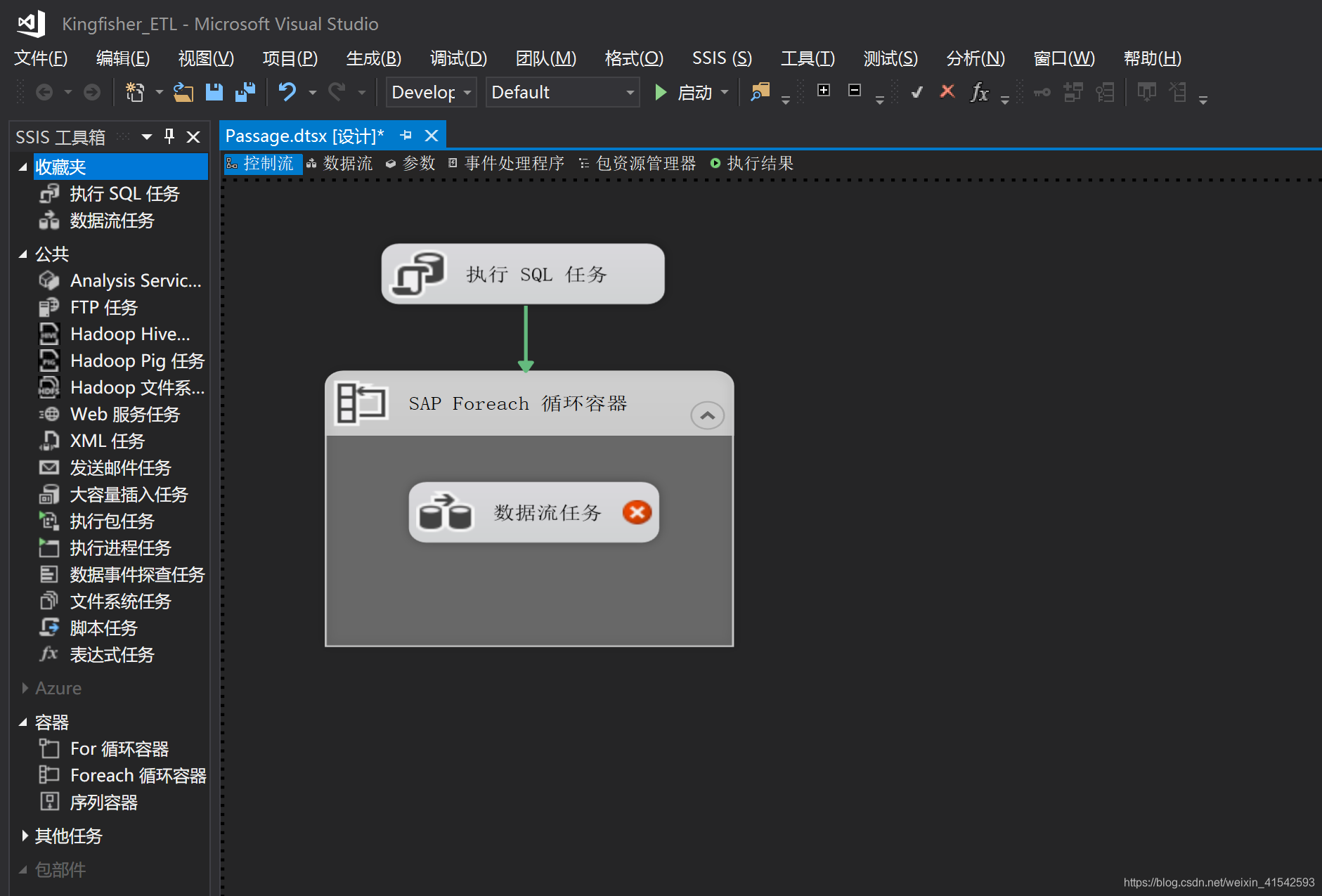Switch to the 参数 tab
Viewport: 1322px width, 896px height.
(x=411, y=164)
